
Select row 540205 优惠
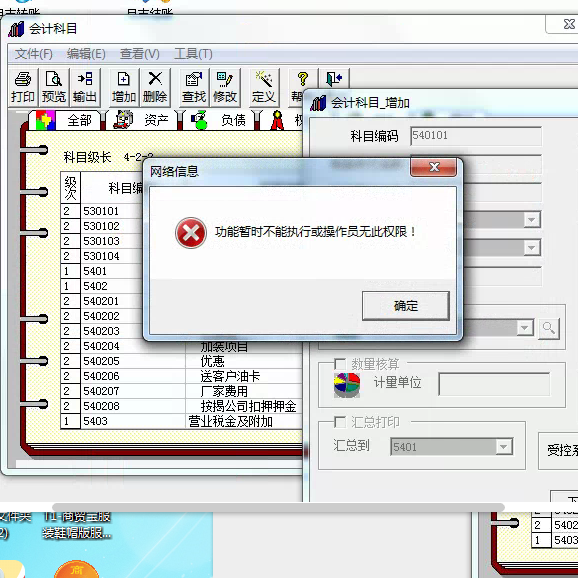(x=181, y=361)
